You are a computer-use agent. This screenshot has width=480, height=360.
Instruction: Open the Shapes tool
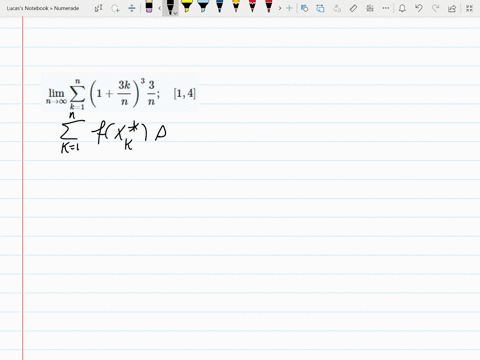[x=304, y=8]
